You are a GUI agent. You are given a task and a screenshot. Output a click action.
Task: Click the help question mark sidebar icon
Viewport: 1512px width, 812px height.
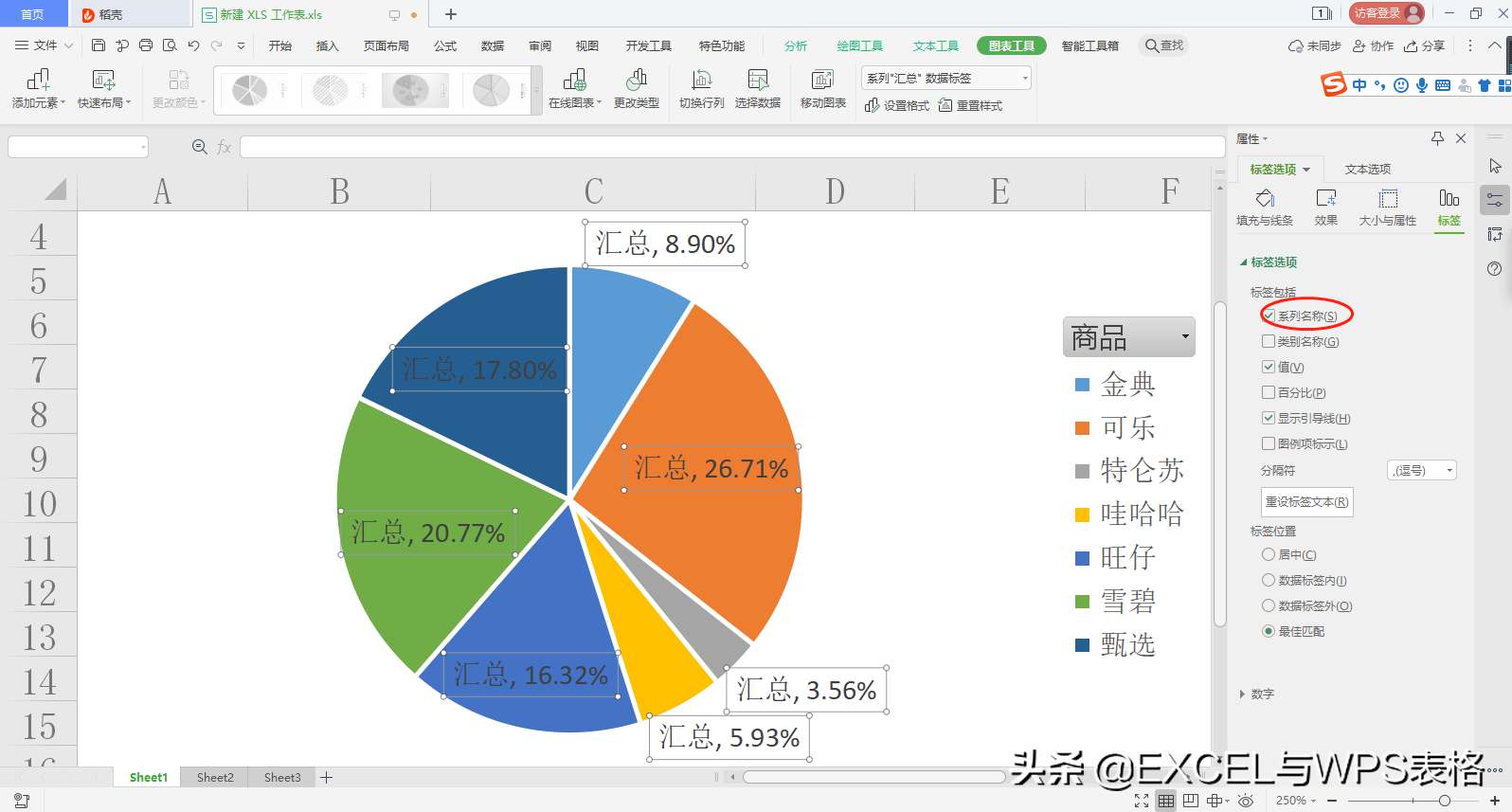point(1494,269)
